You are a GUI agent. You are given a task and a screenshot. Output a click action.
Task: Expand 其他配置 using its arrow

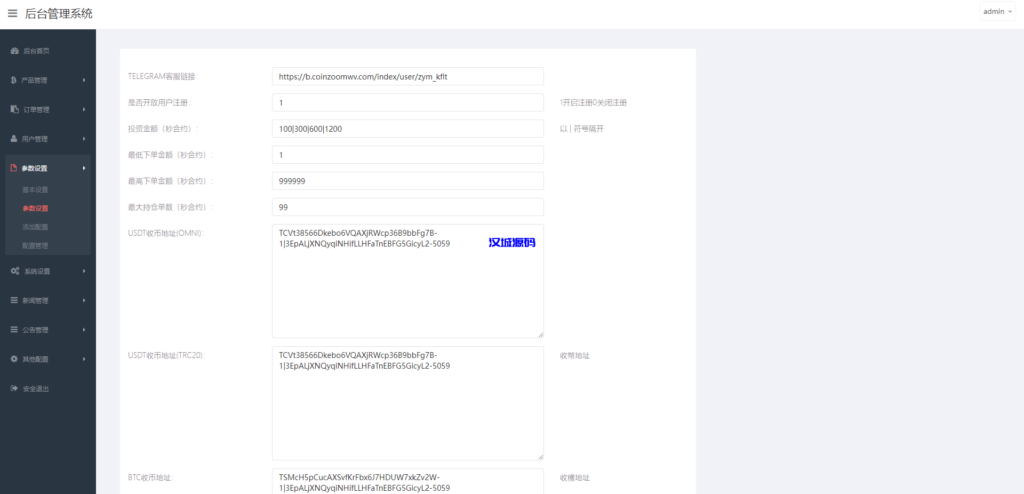pyautogui.click(x=84, y=358)
